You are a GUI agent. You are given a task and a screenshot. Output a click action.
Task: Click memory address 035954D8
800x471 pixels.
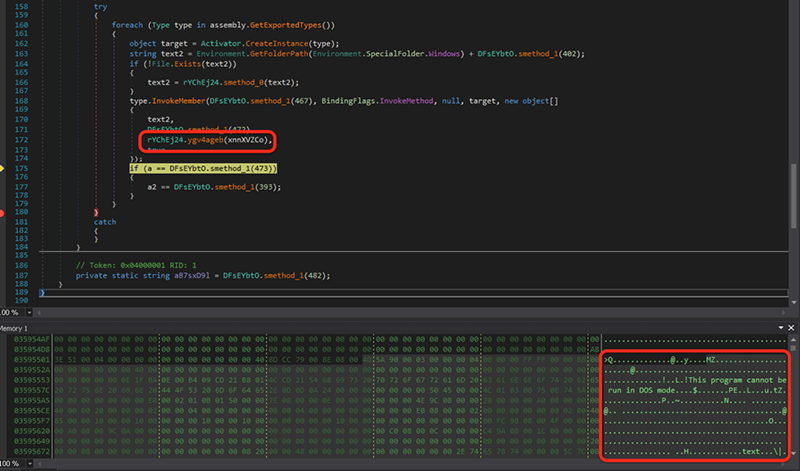pos(32,350)
